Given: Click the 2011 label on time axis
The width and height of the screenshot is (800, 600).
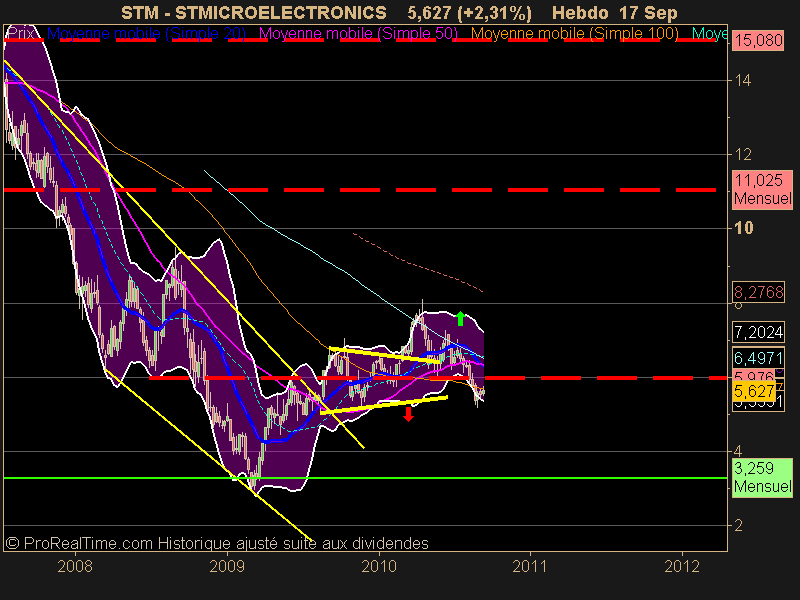Looking at the screenshot, I should [x=530, y=566].
